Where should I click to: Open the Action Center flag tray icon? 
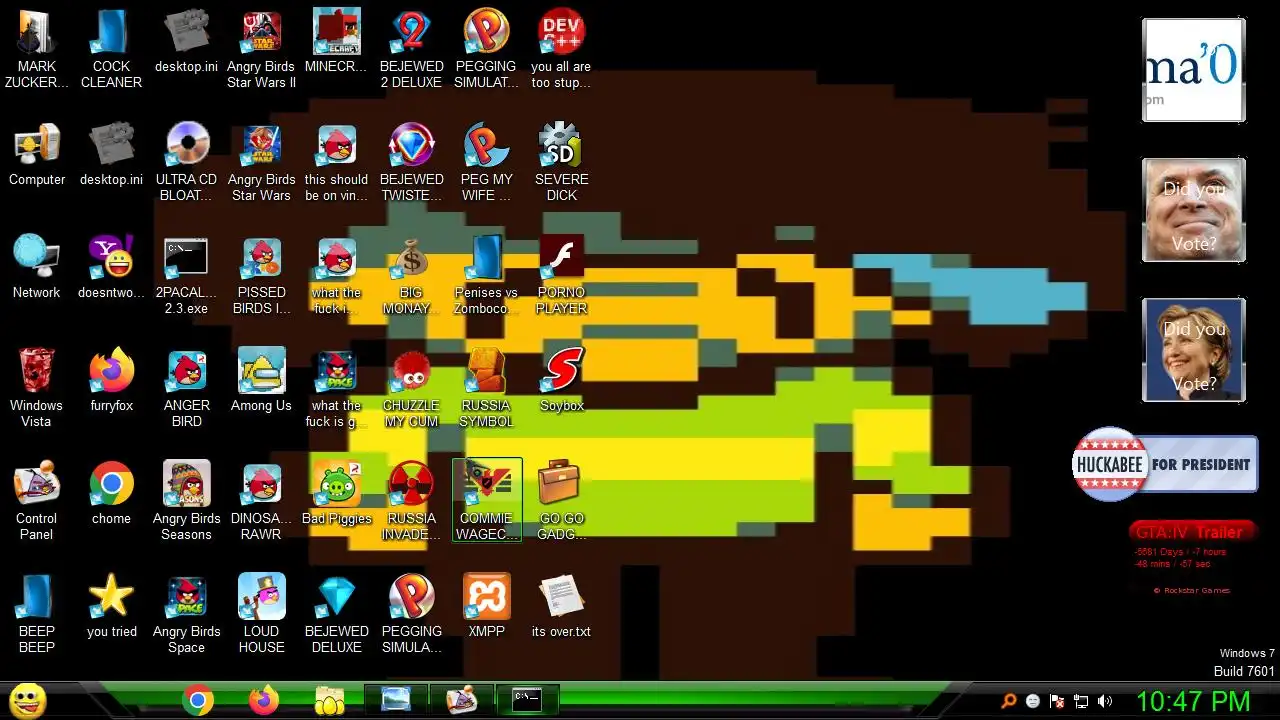point(1057,702)
